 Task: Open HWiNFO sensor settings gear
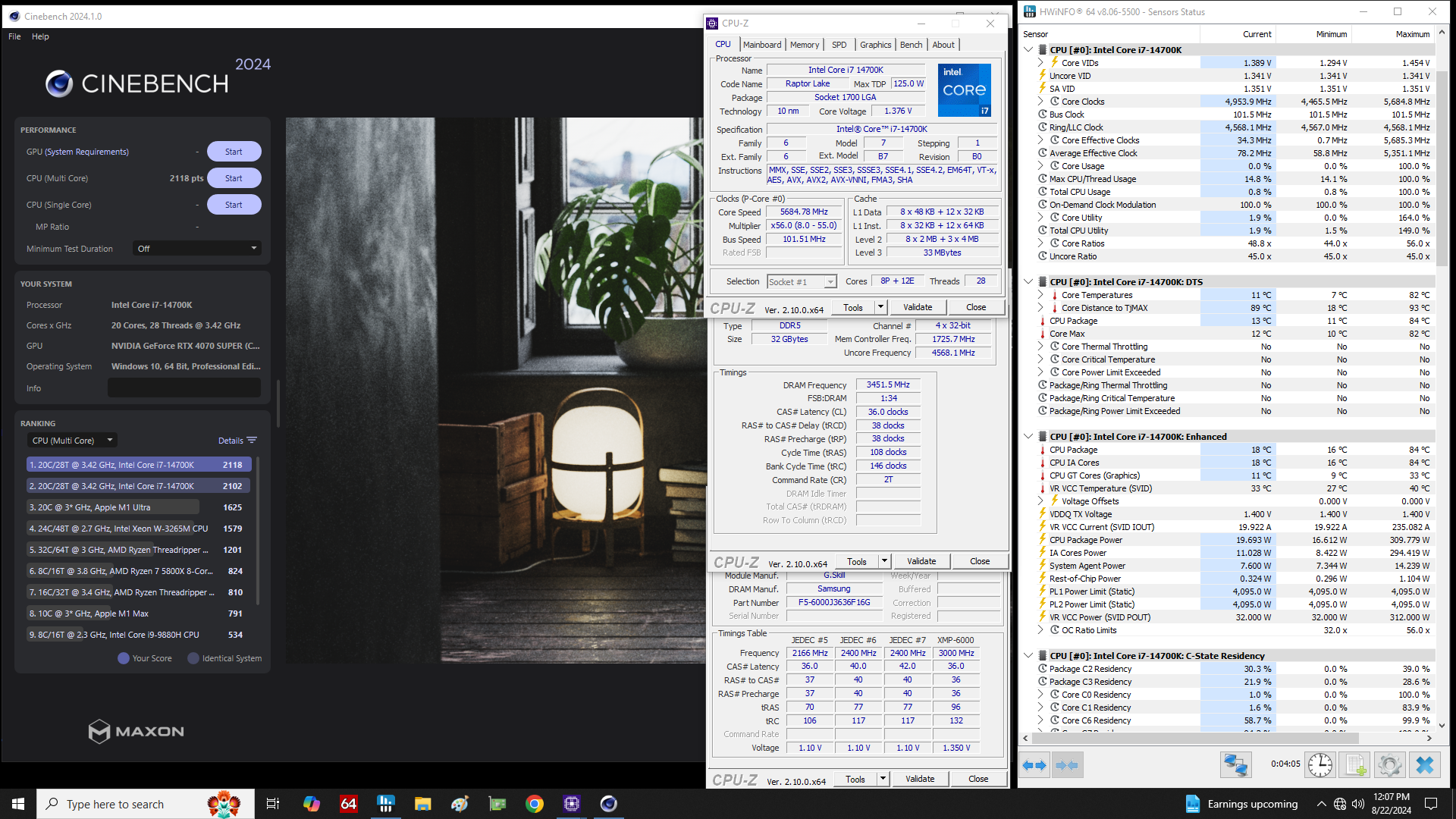pos(1390,765)
